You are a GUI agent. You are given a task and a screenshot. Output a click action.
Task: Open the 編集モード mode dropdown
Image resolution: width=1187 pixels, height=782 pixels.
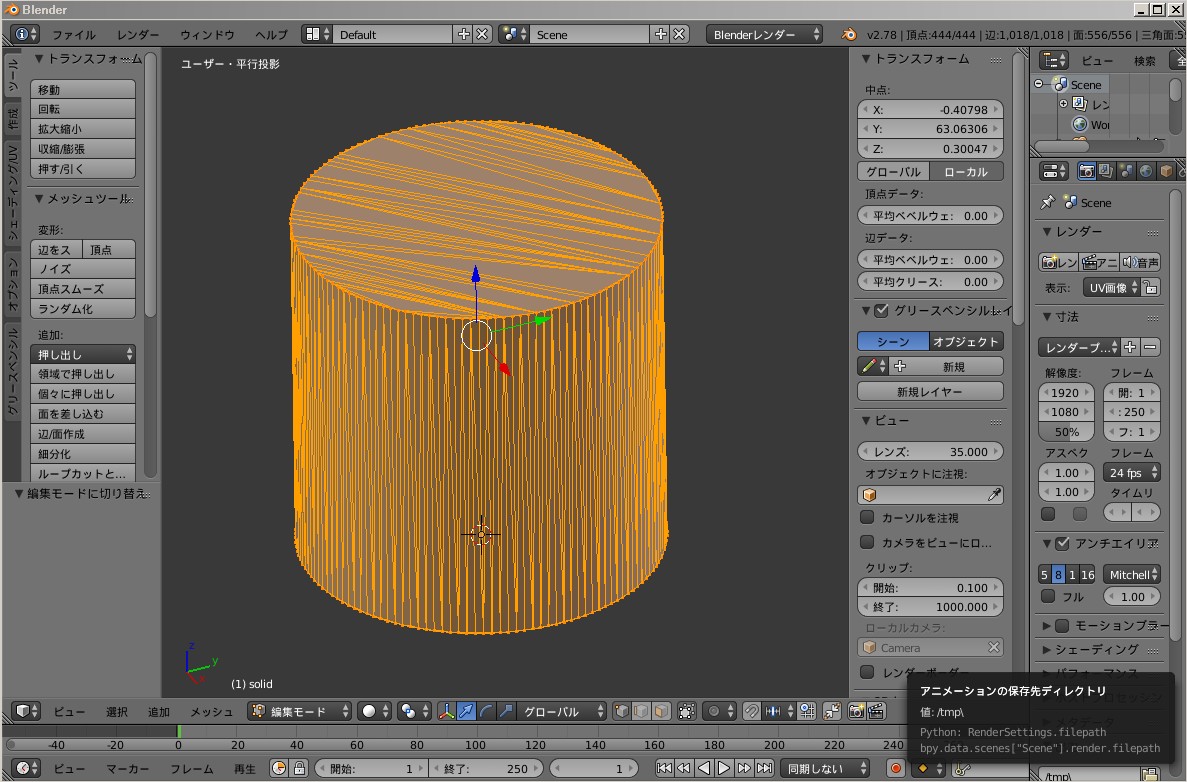tap(300, 711)
